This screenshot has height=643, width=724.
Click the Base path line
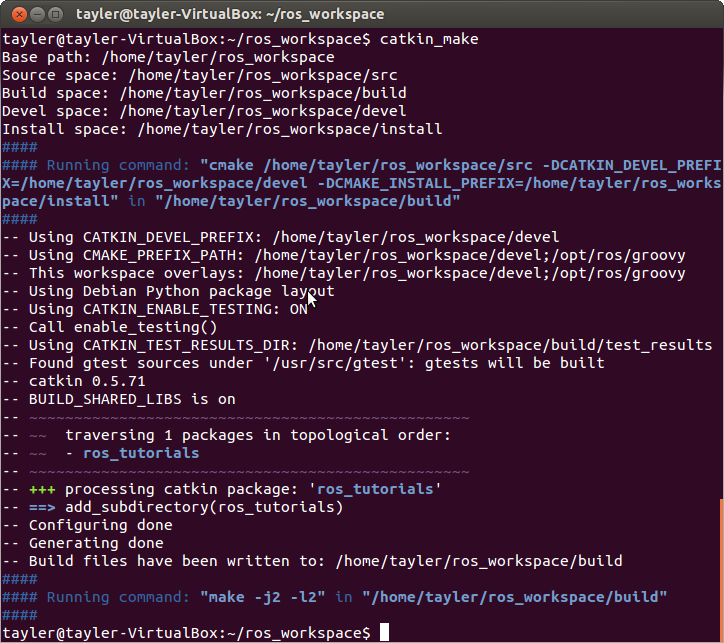pos(168,57)
